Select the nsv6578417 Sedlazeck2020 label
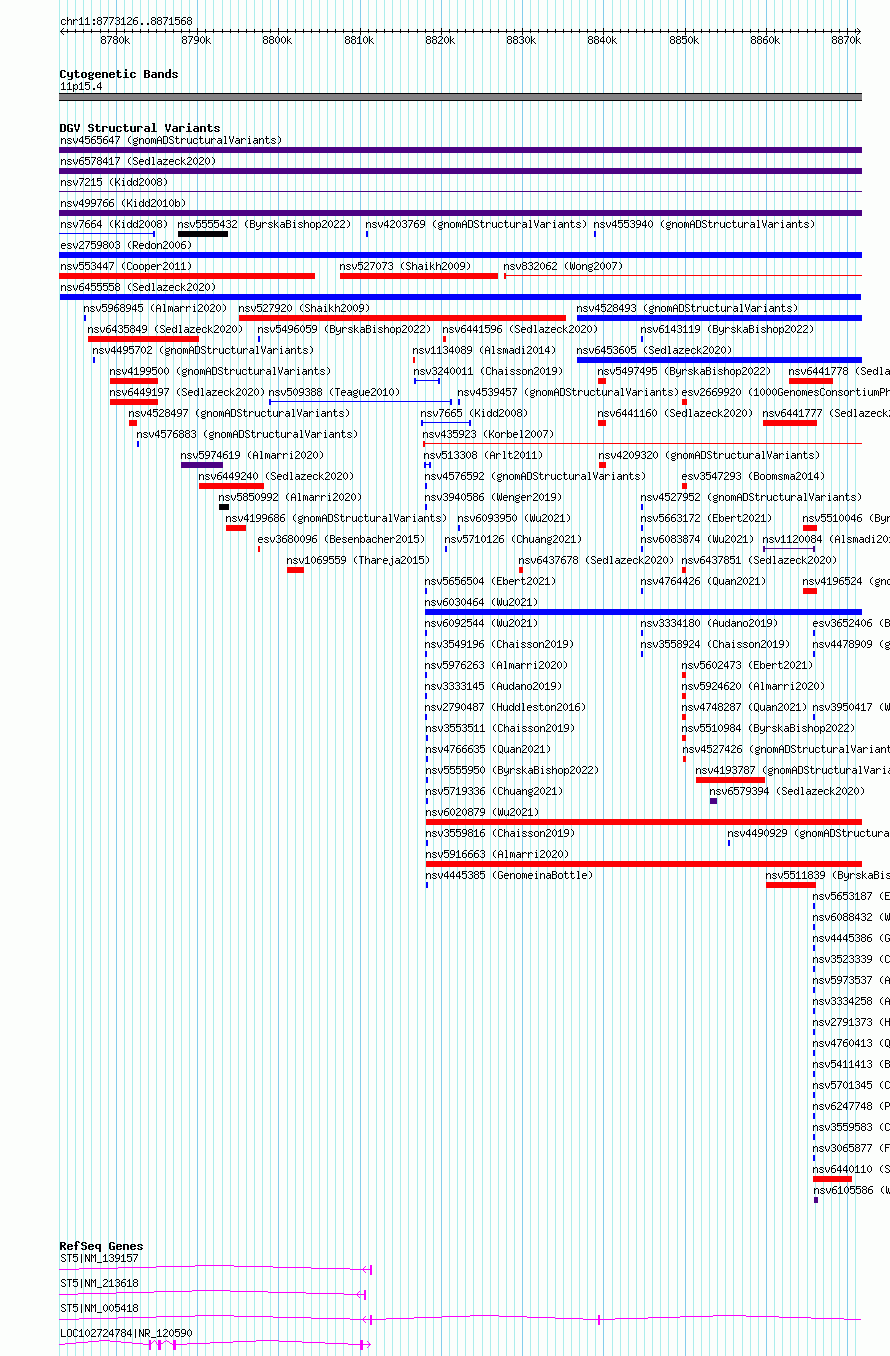 click(138, 161)
